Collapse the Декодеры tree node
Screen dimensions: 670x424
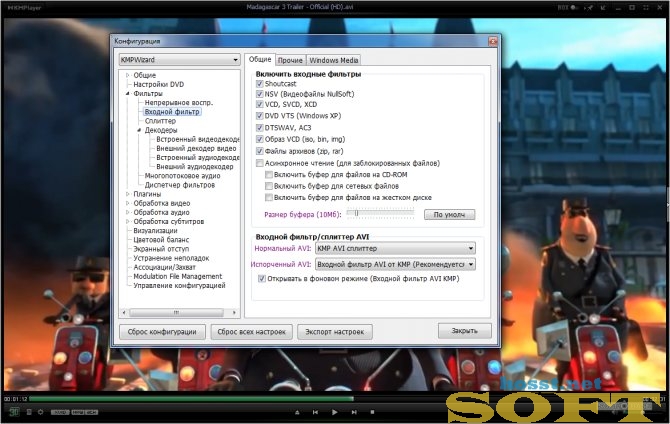pos(139,130)
